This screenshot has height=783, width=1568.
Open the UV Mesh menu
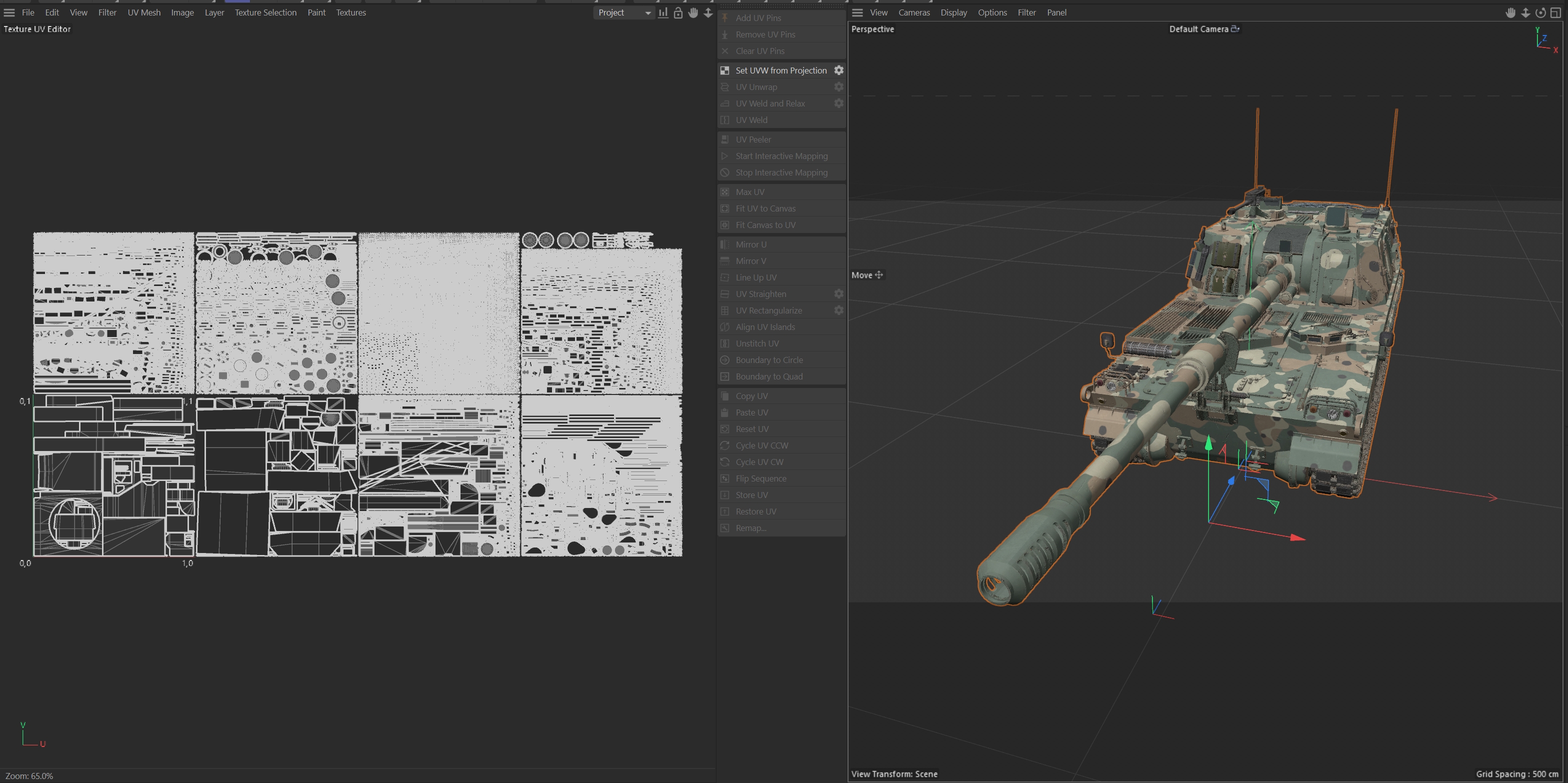[143, 13]
